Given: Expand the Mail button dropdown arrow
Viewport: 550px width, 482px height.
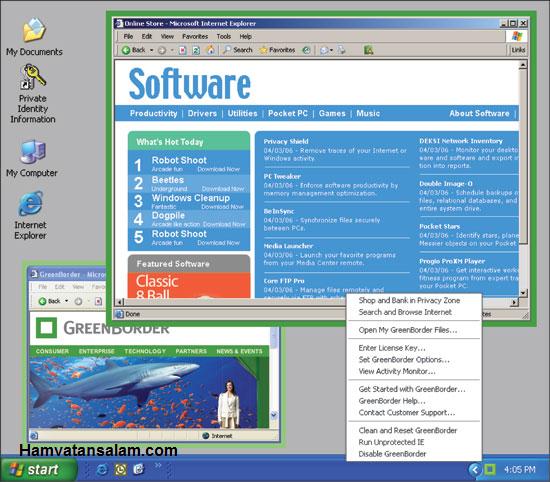Looking at the screenshot, I should 331,50.
